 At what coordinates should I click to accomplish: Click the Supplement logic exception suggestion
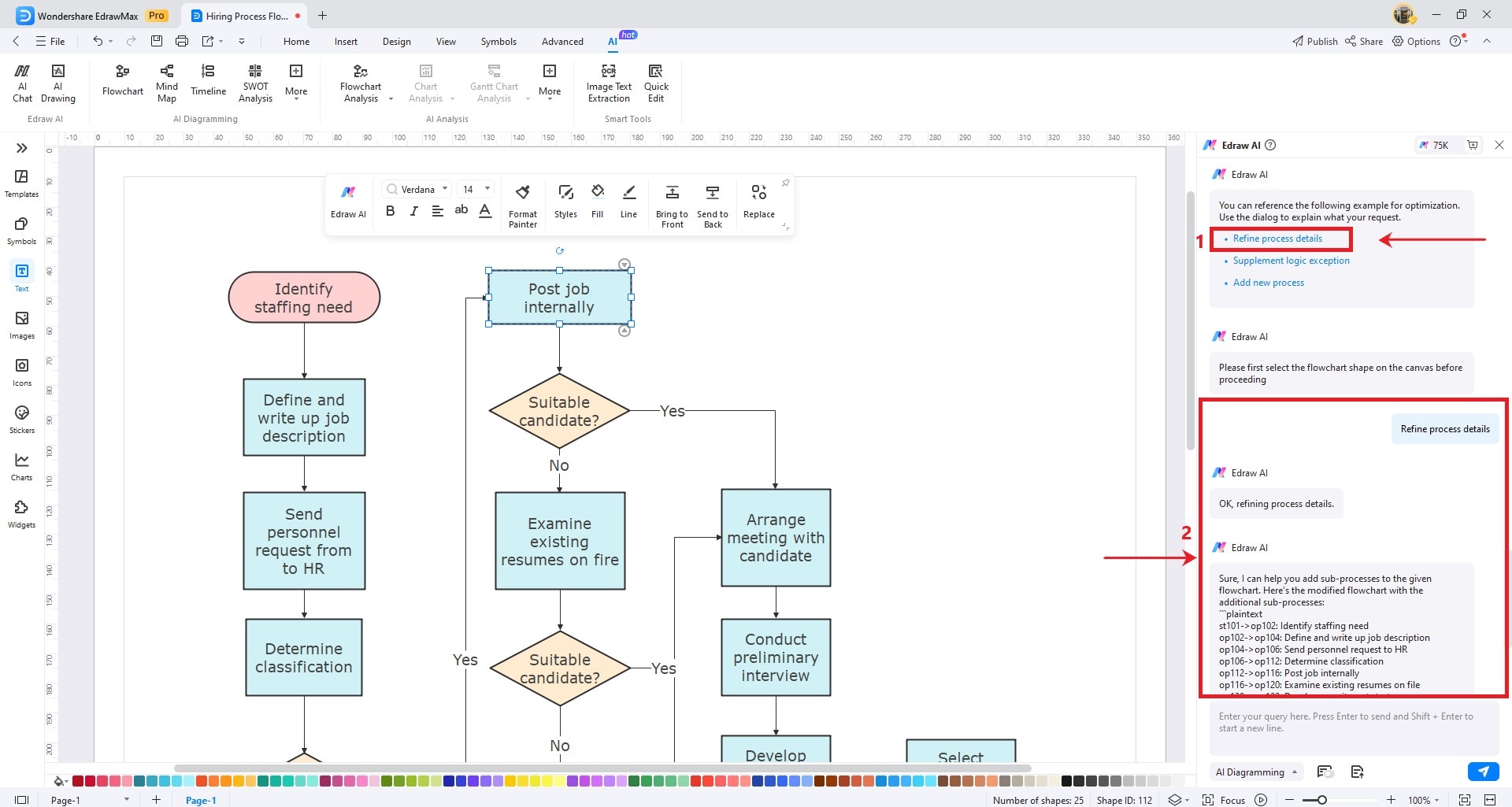pos(1291,261)
